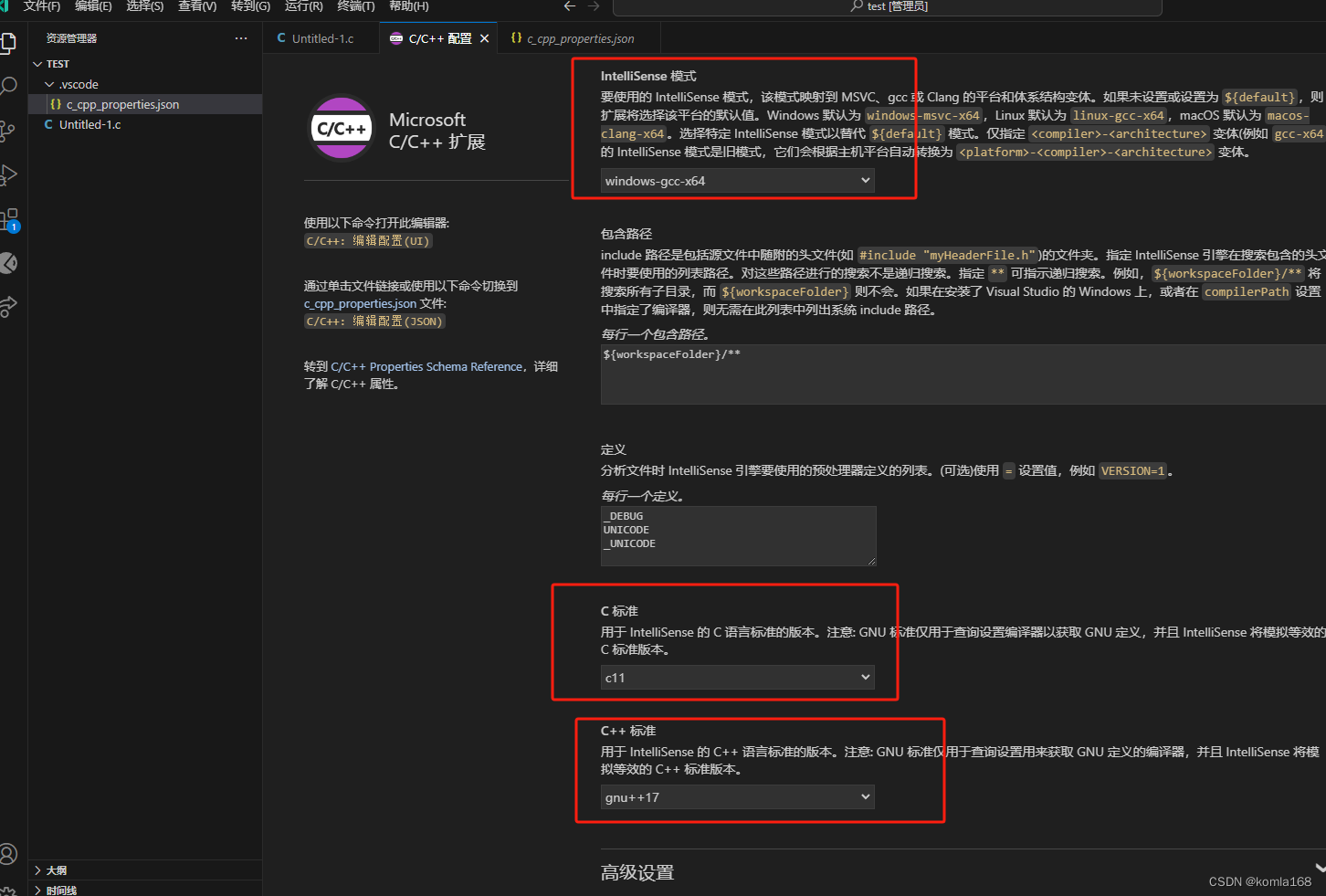Open the IntelliSense 模式 dropdown
1326x896 pixels.
pos(736,180)
